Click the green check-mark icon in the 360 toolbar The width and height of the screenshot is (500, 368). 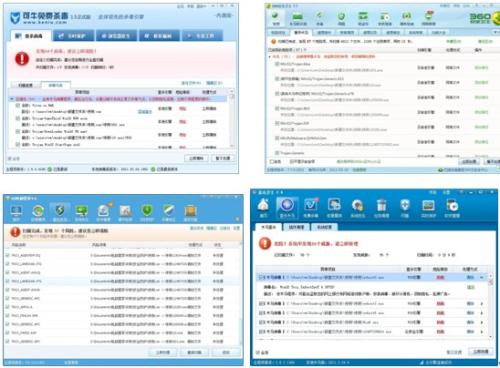[x=275, y=17]
